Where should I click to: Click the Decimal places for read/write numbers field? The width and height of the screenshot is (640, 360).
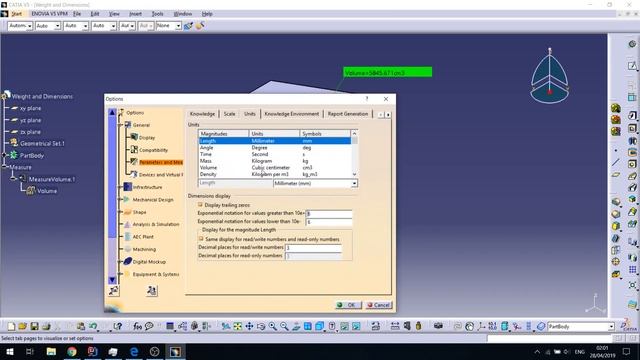(x=313, y=247)
